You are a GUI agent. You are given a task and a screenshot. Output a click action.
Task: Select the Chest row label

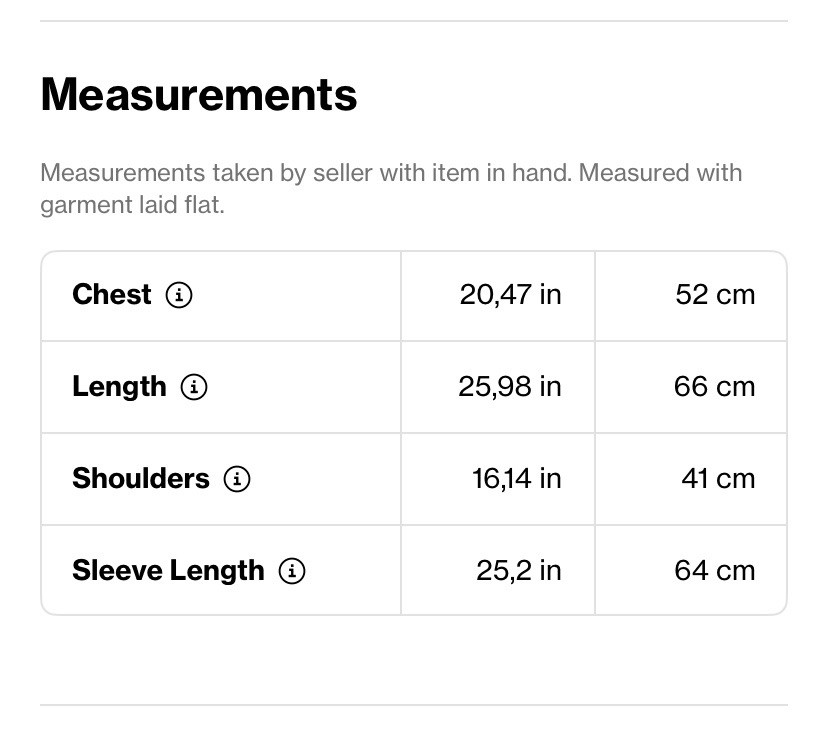[112, 295]
